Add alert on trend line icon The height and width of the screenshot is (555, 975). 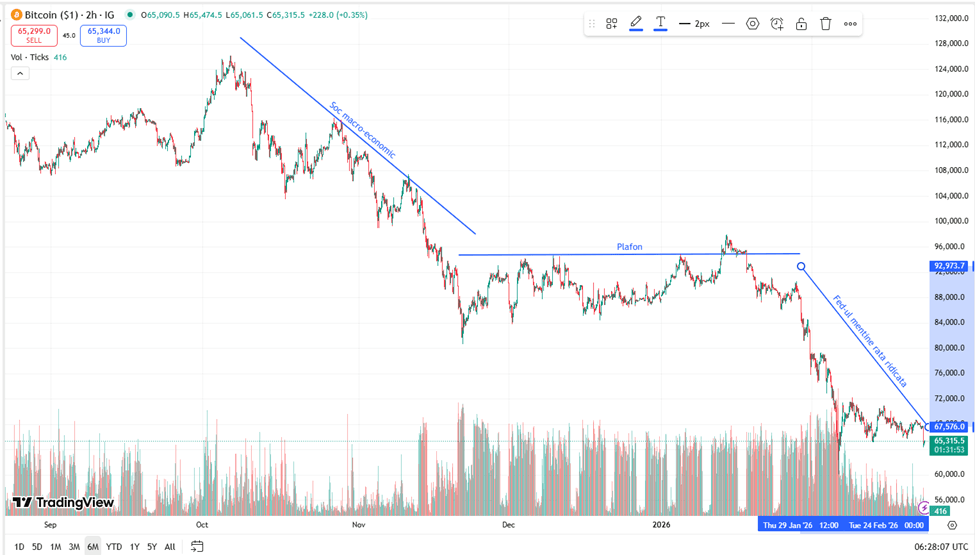click(x=777, y=23)
